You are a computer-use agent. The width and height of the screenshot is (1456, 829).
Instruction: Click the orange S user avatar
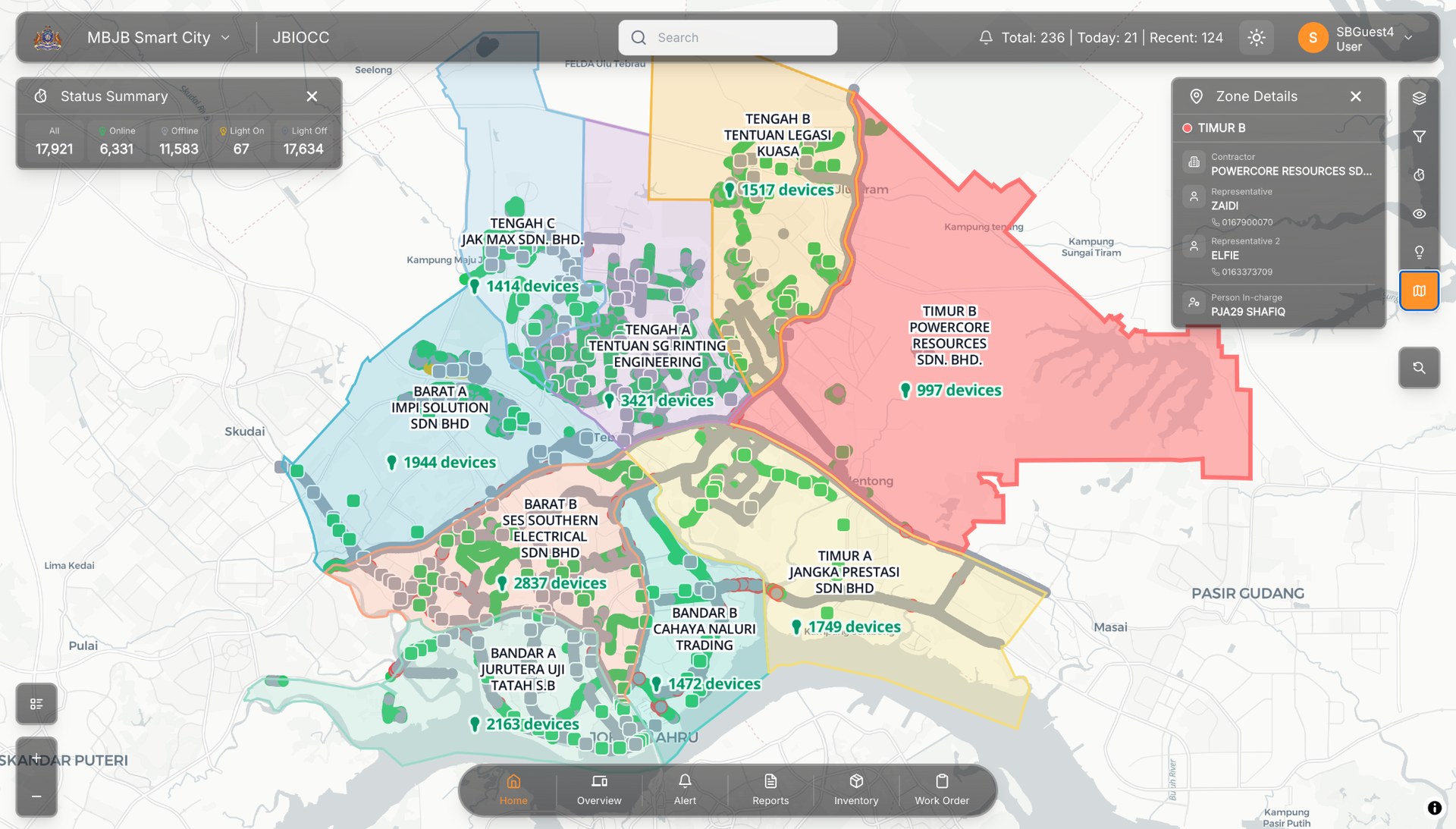[x=1313, y=37]
